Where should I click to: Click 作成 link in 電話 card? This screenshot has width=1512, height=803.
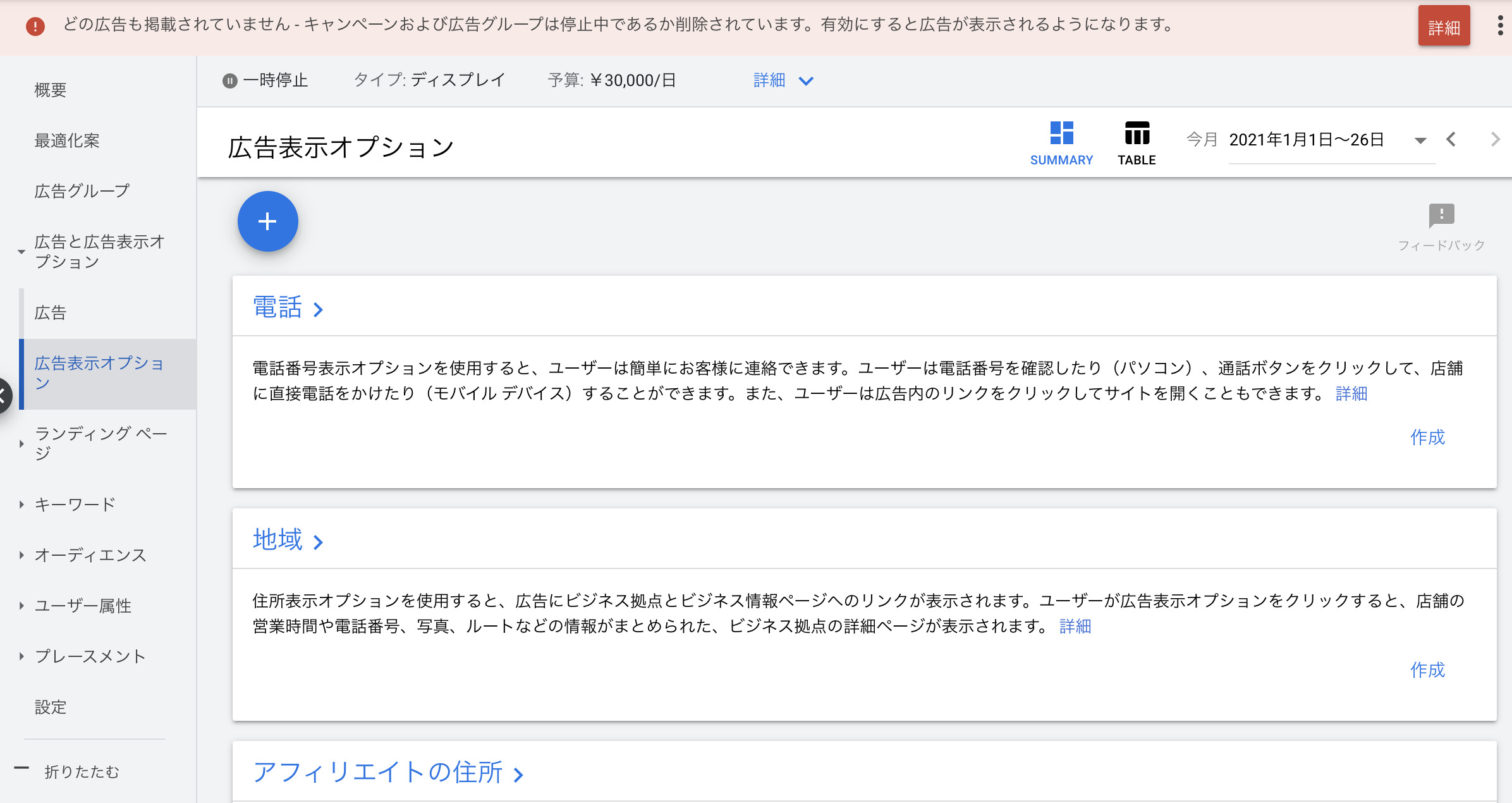[1427, 437]
